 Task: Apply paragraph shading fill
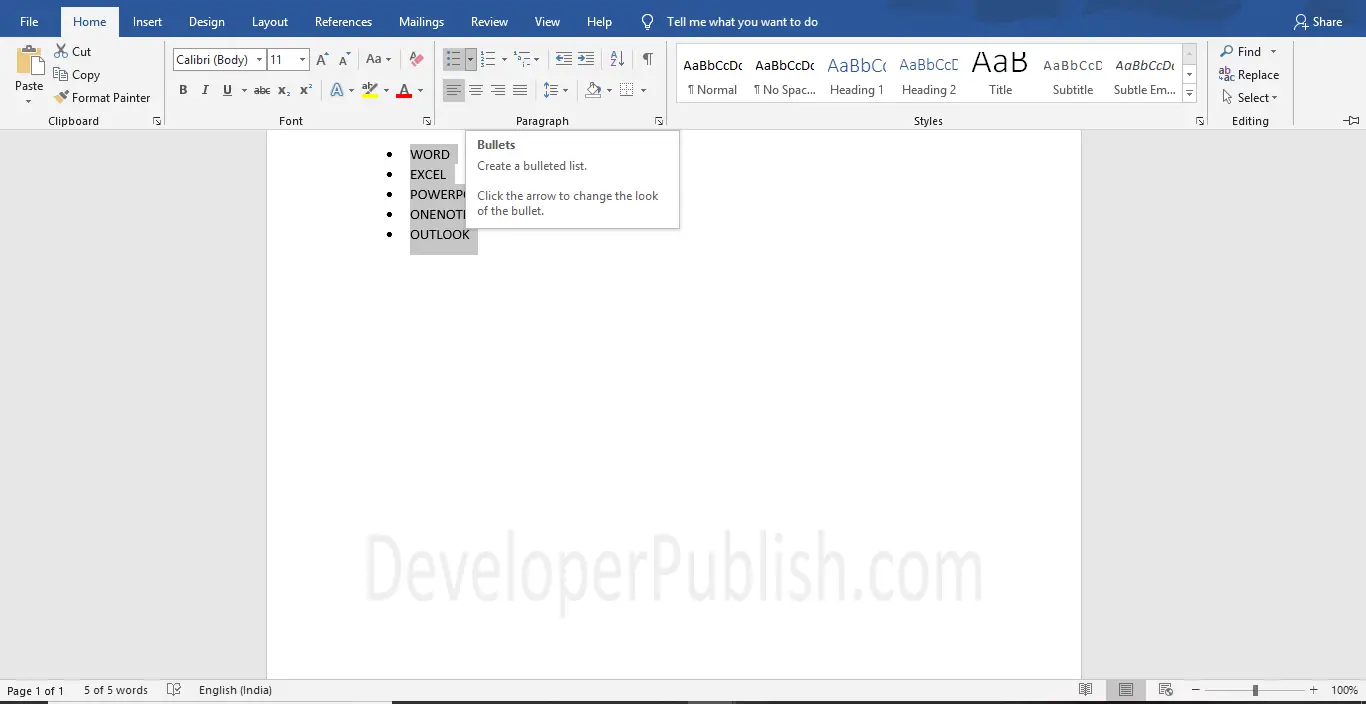[593, 90]
